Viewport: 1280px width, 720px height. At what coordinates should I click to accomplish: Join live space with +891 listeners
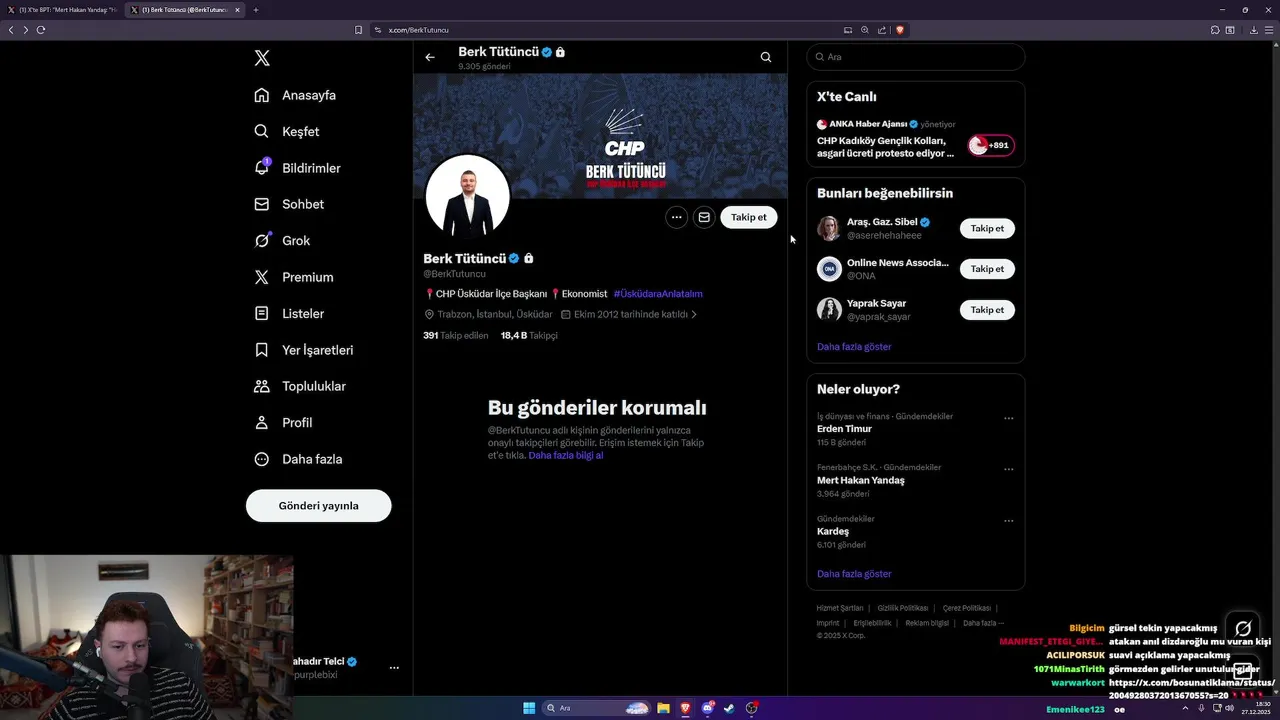pyautogui.click(x=991, y=145)
